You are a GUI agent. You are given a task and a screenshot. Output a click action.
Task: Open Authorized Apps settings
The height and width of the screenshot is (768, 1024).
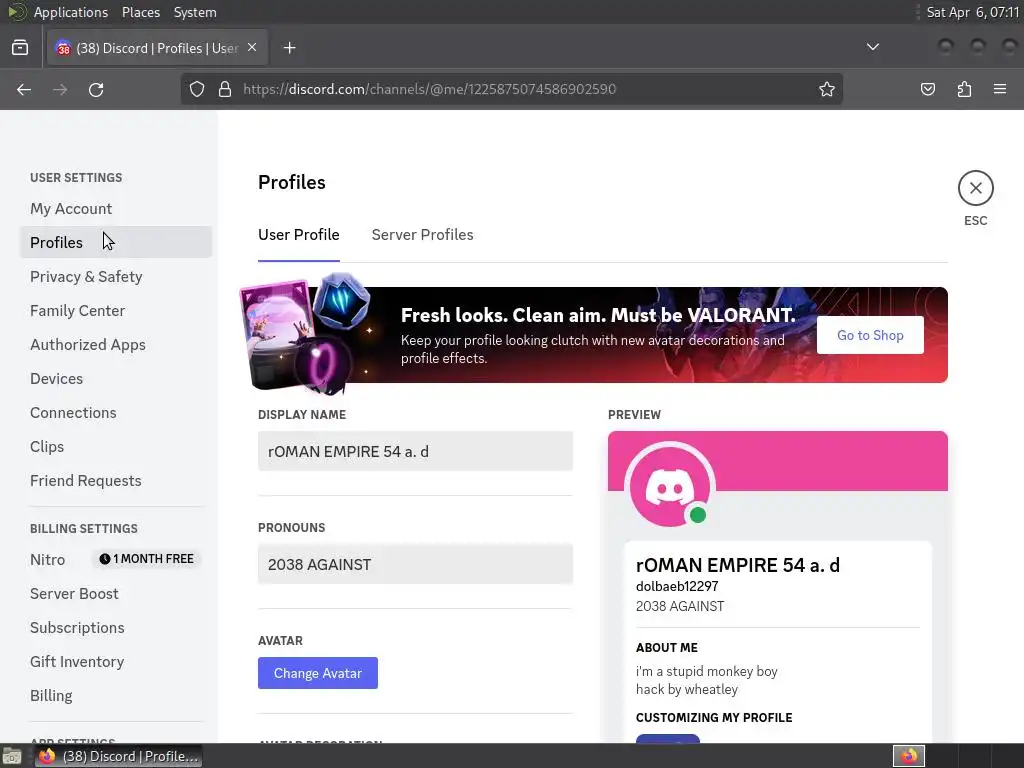(x=116, y=344)
